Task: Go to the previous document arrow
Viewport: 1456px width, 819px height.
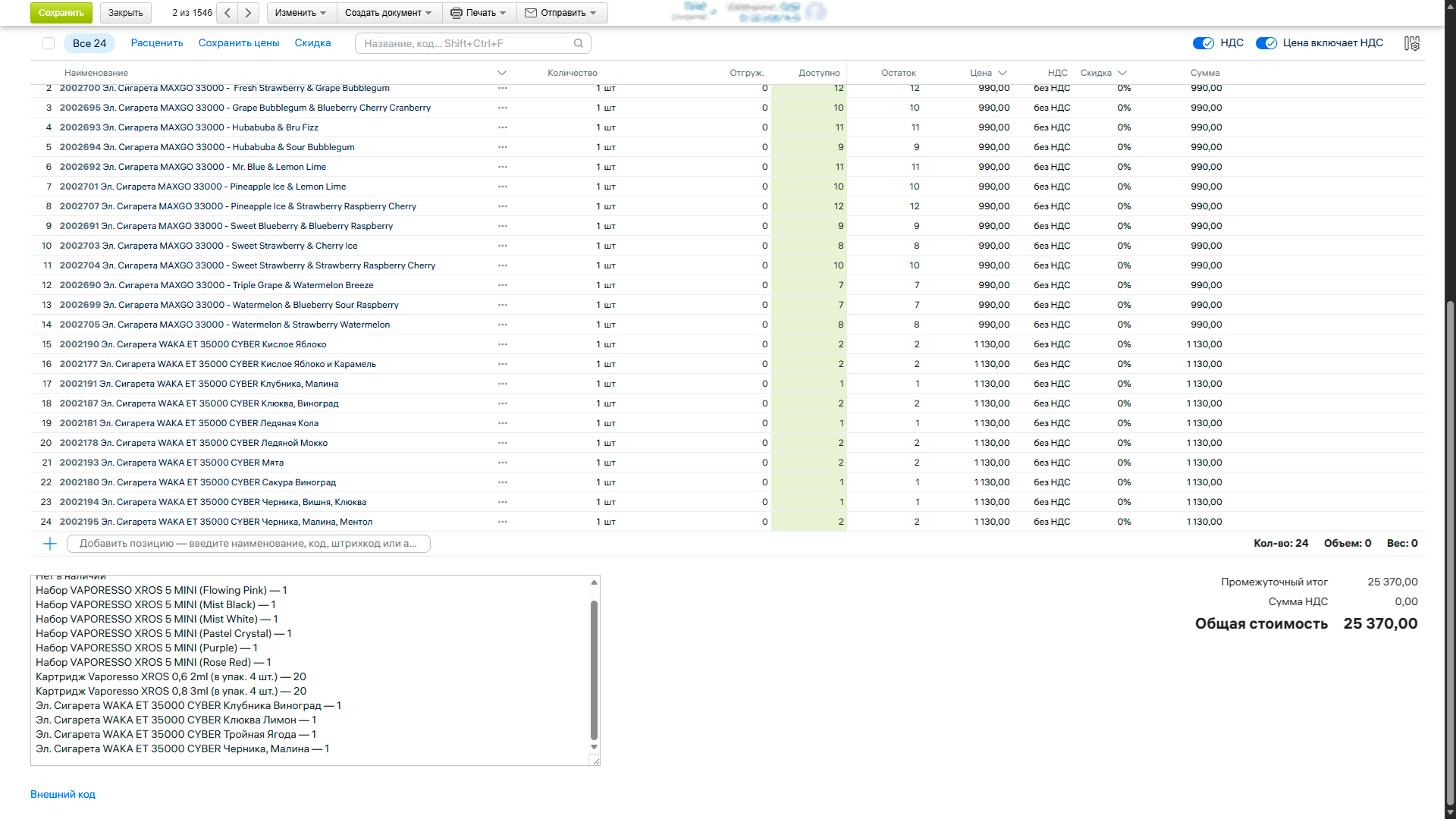Action: (227, 13)
